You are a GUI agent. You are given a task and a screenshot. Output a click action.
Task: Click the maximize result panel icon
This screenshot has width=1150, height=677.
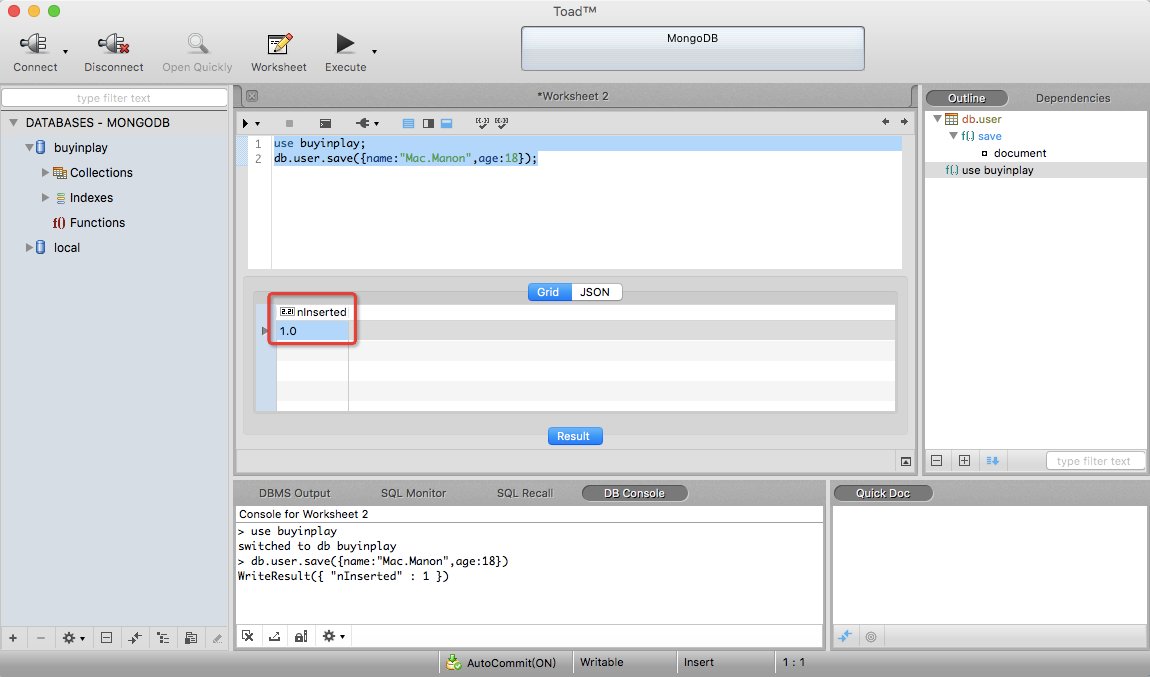[x=906, y=461]
